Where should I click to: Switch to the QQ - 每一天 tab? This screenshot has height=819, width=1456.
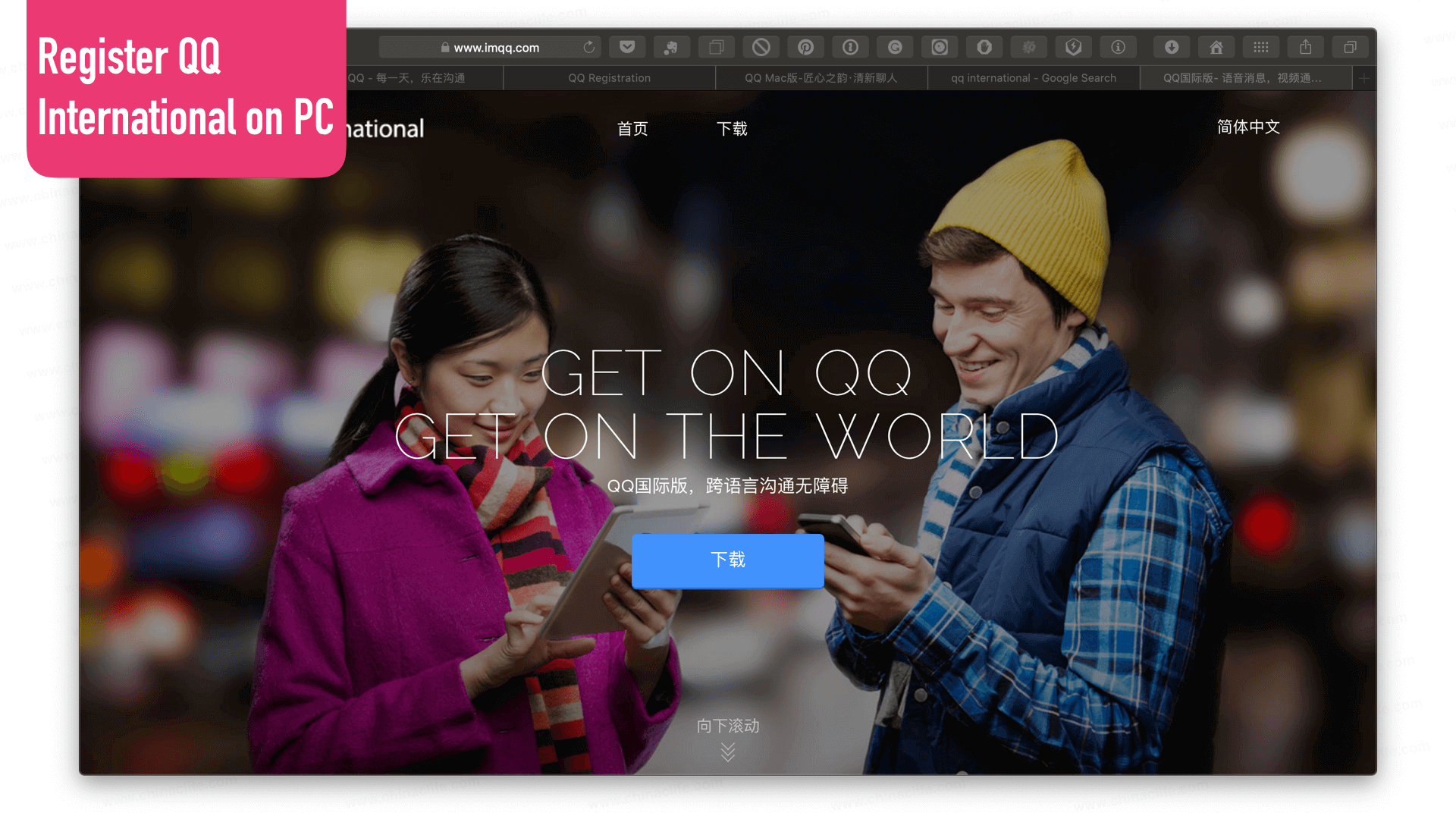pos(425,78)
